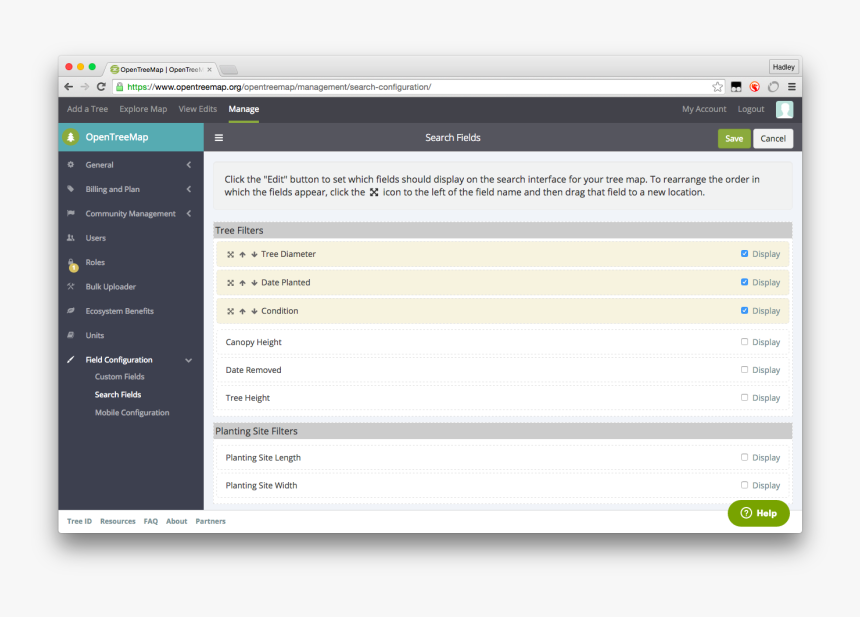Click the drag handle icon for Date Planted
This screenshot has width=860, height=617.
pyautogui.click(x=230, y=283)
